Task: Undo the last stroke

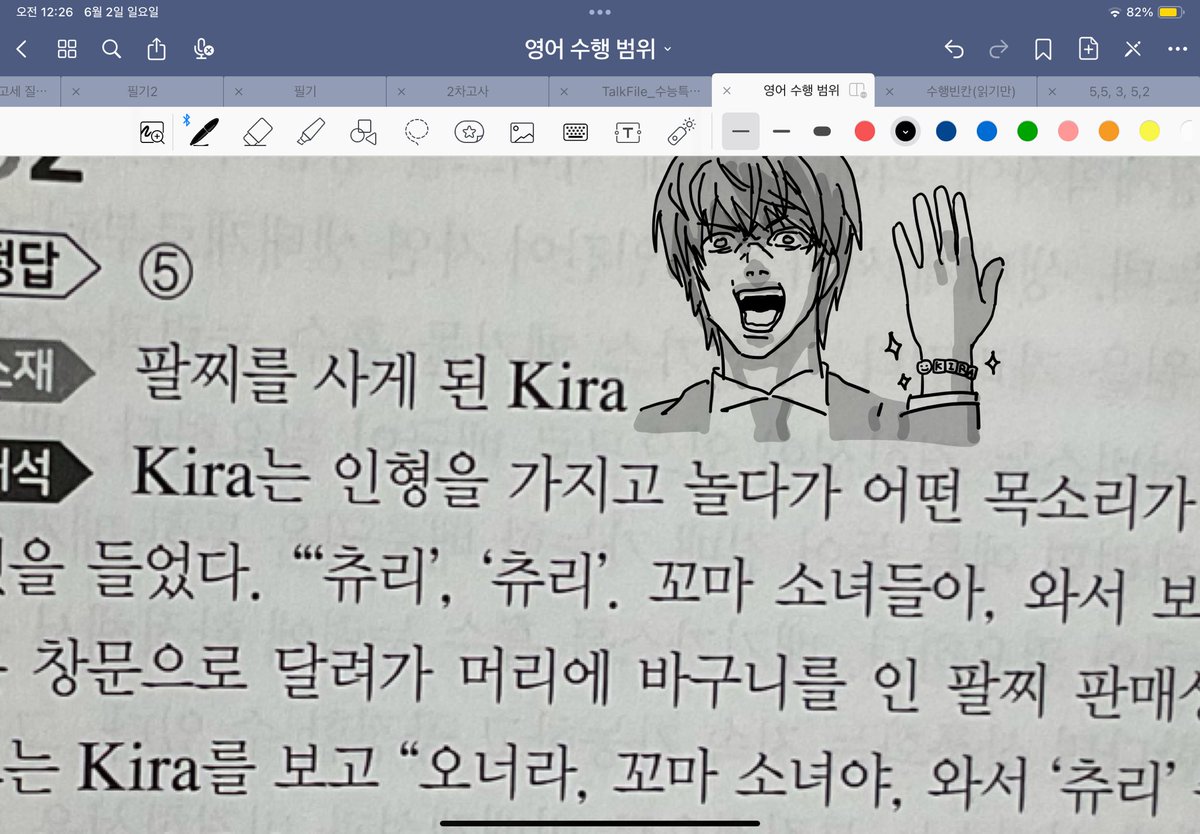Action: [x=954, y=49]
